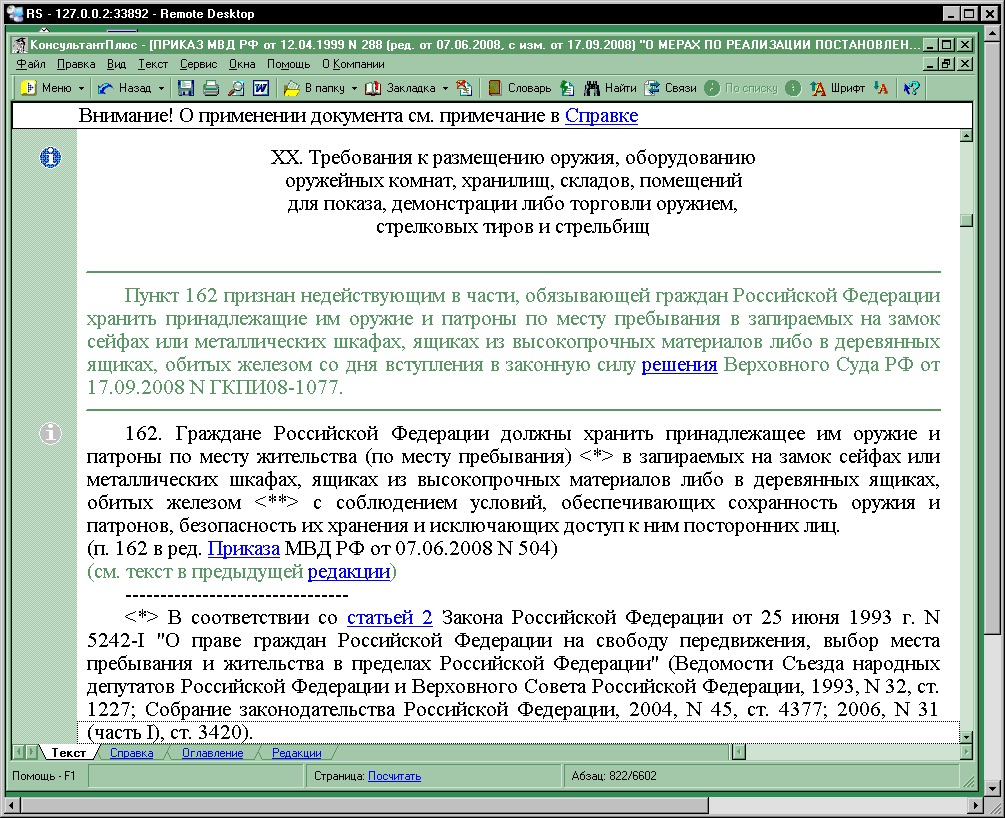The height and width of the screenshot is (818, 1005).
Task: Expand the Меню dropdown arrow
Action: click(x=82, y=88)
